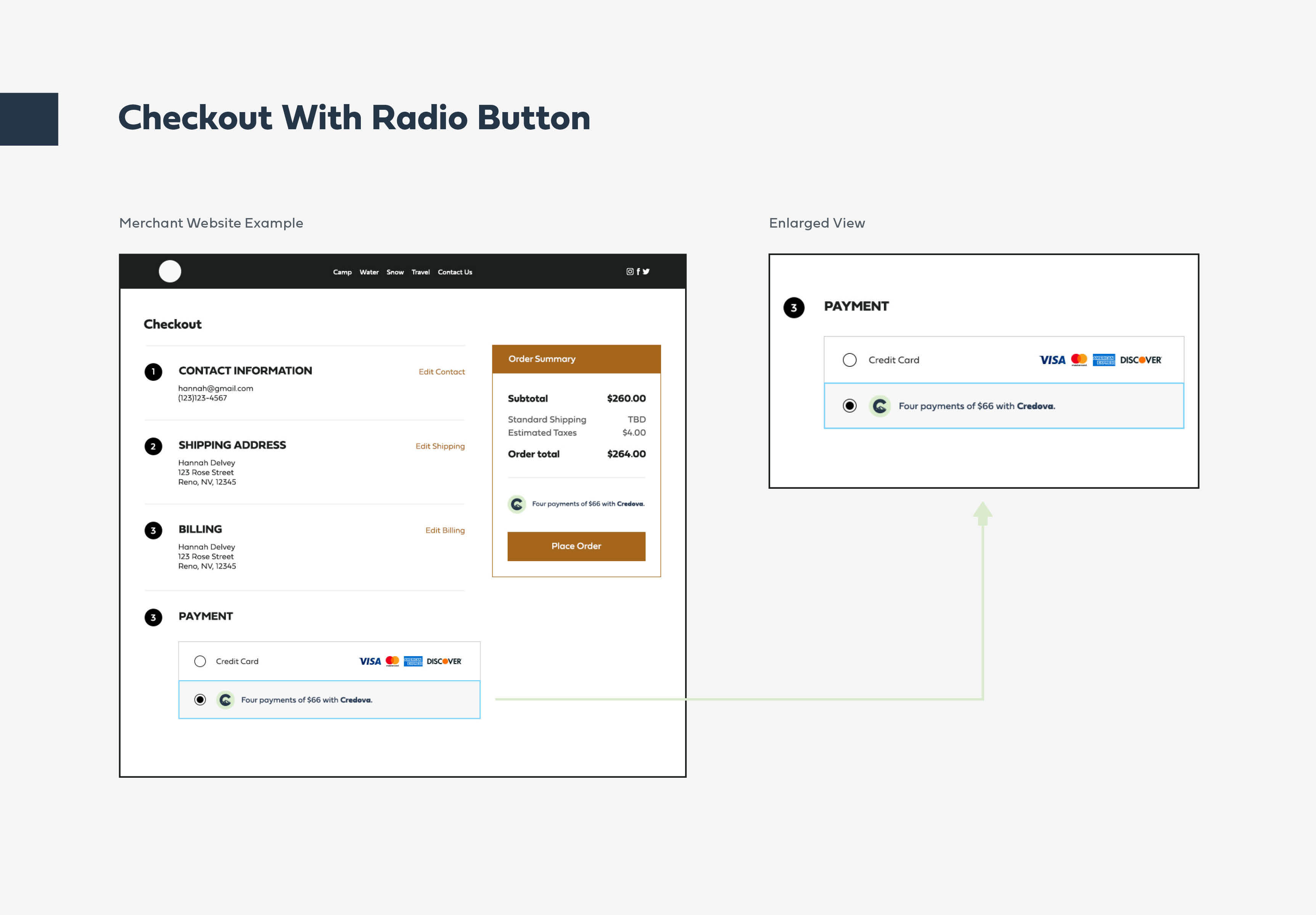Click the Order Summary header
The image size is (1316, 915).
pyautogui.click(x=576, y=359)
